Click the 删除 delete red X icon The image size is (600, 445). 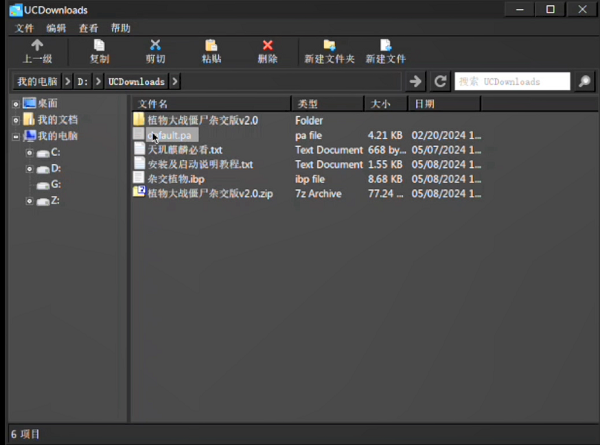(x=267, y=46)
